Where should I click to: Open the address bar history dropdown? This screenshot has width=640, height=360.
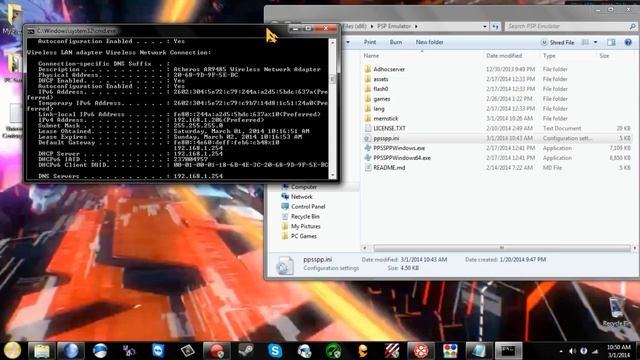click(x=484, y=26)
